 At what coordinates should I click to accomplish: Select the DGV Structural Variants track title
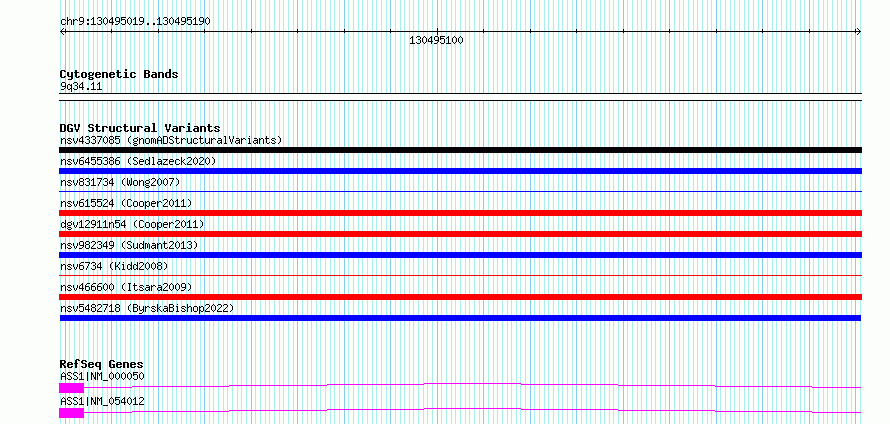pyautogui.click(x=140, y=128)
